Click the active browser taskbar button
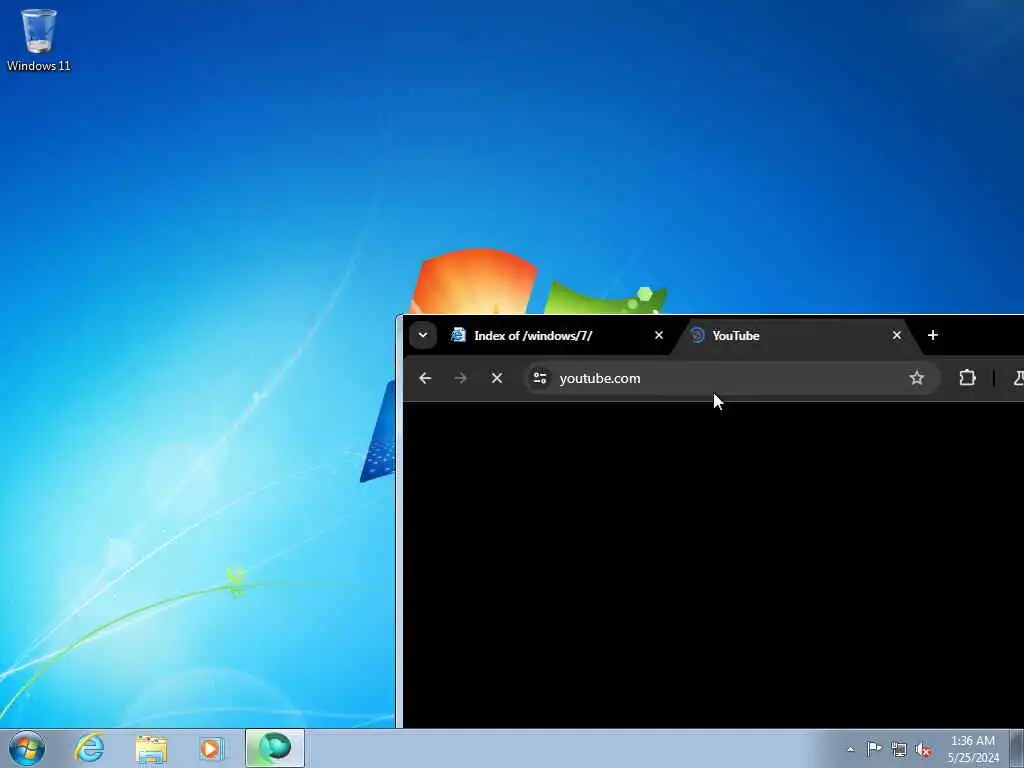Image resolution: width=1024 pixels, height=768 pixels. click(275, 748)
